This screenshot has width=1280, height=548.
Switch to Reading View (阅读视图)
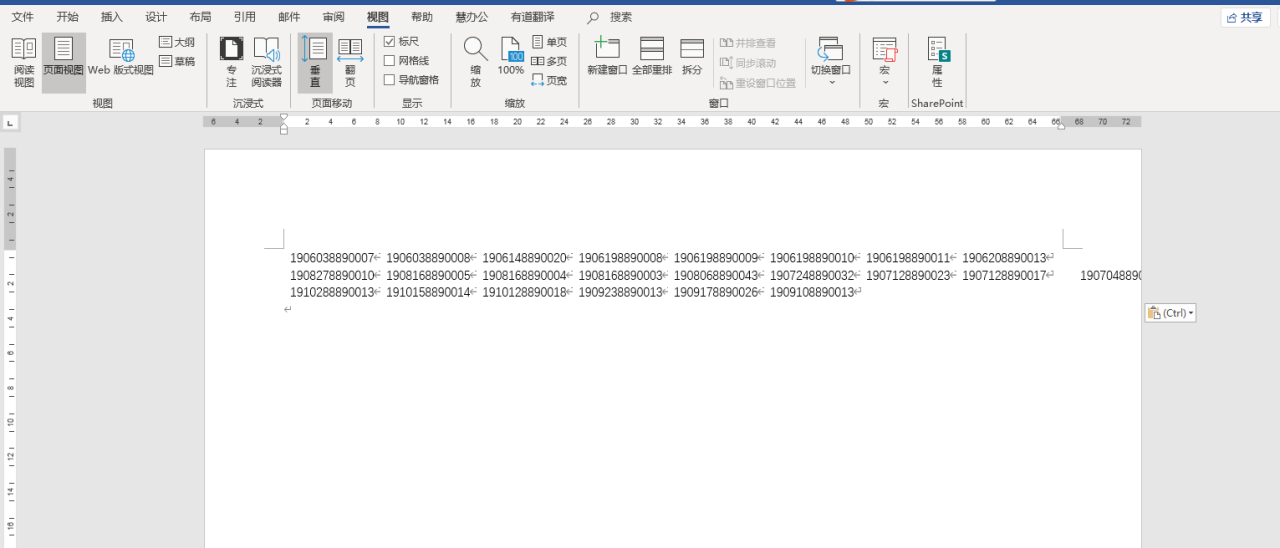click(24, 63)
